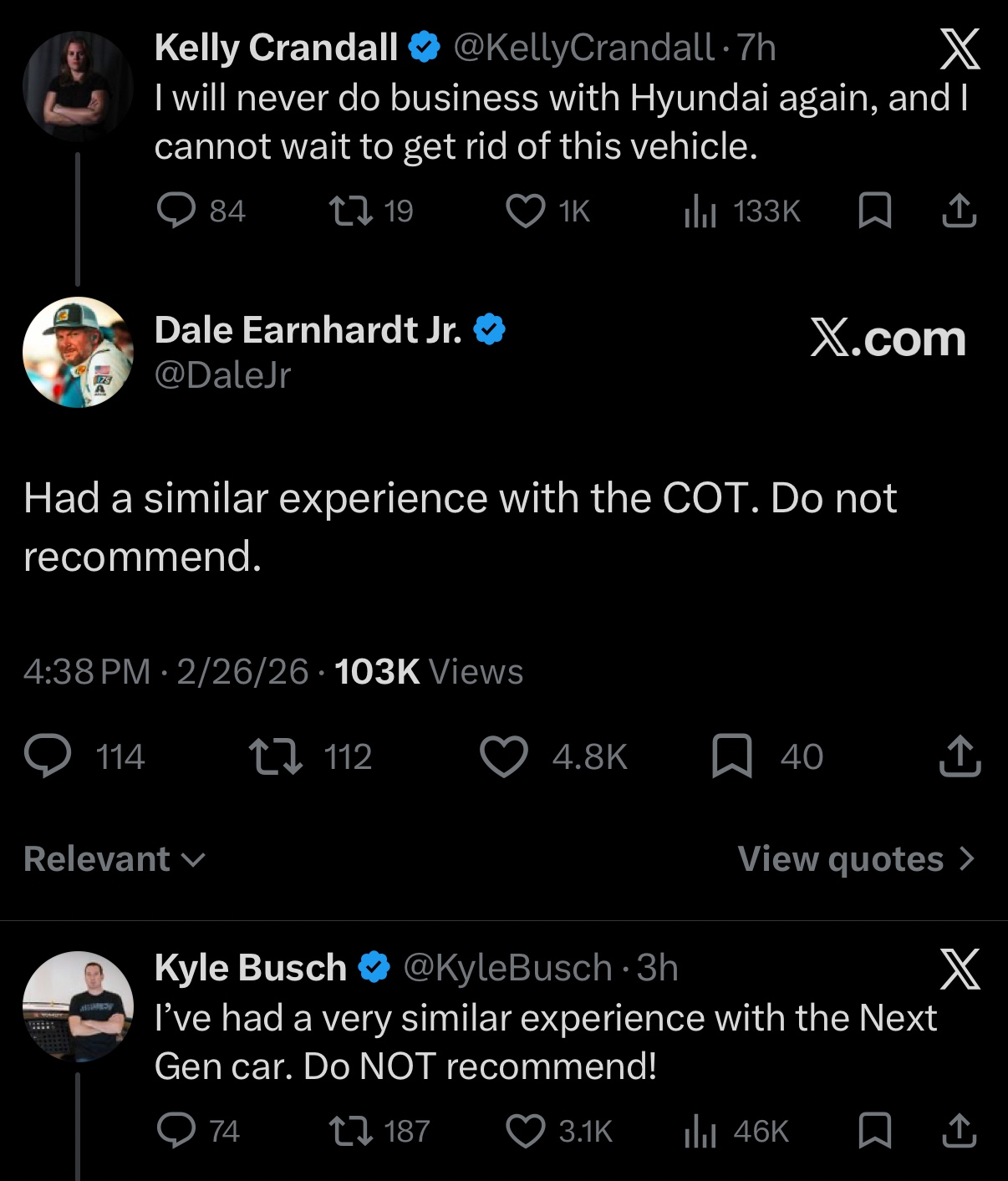This screenshot has width=1008, height=1181.
Task: Click X logo on Kyle Busch's reply
Action: pyautogui.click(x=960, y=969)
